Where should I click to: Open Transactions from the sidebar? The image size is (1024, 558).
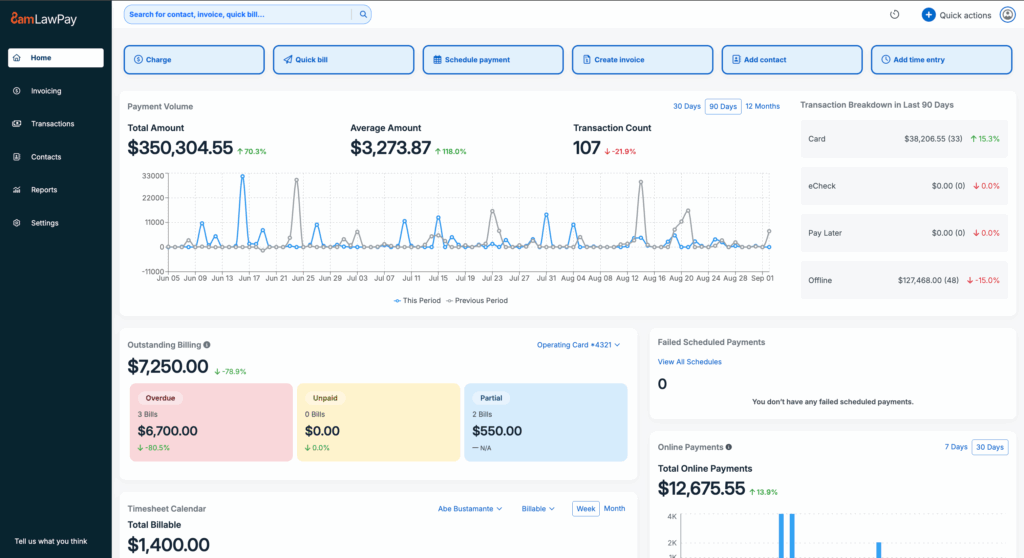pos(52,124)
